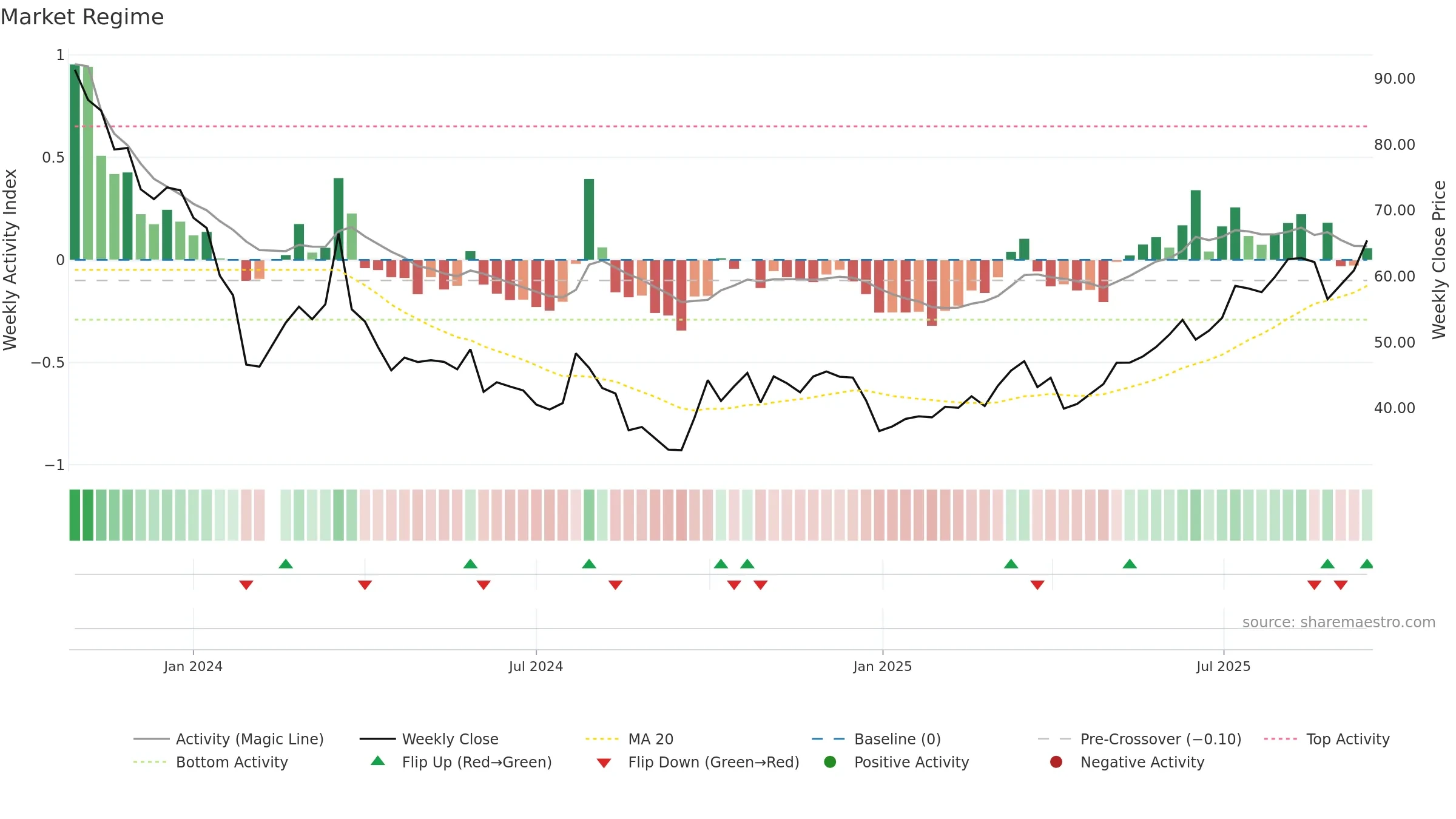1456x819 pixels.
Task: Click the Weekly Activity Index axis title
Action: [x=10, y=260]
